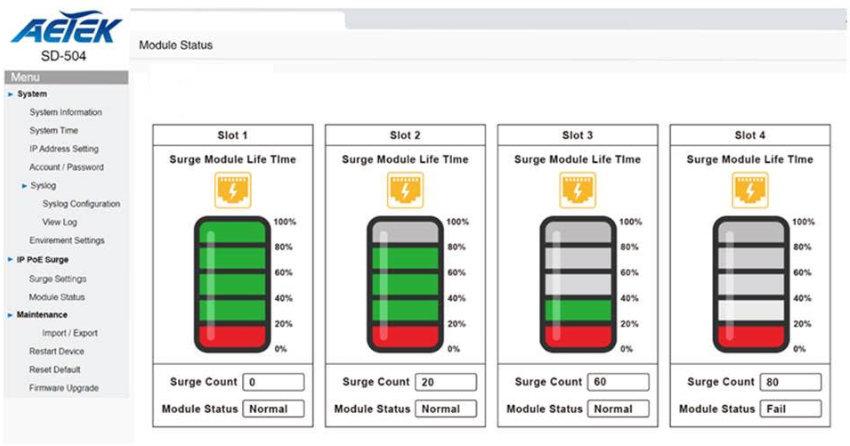850x446 pixels.
Task: Select Firmware Upgrade link
Action: (64, 388)
